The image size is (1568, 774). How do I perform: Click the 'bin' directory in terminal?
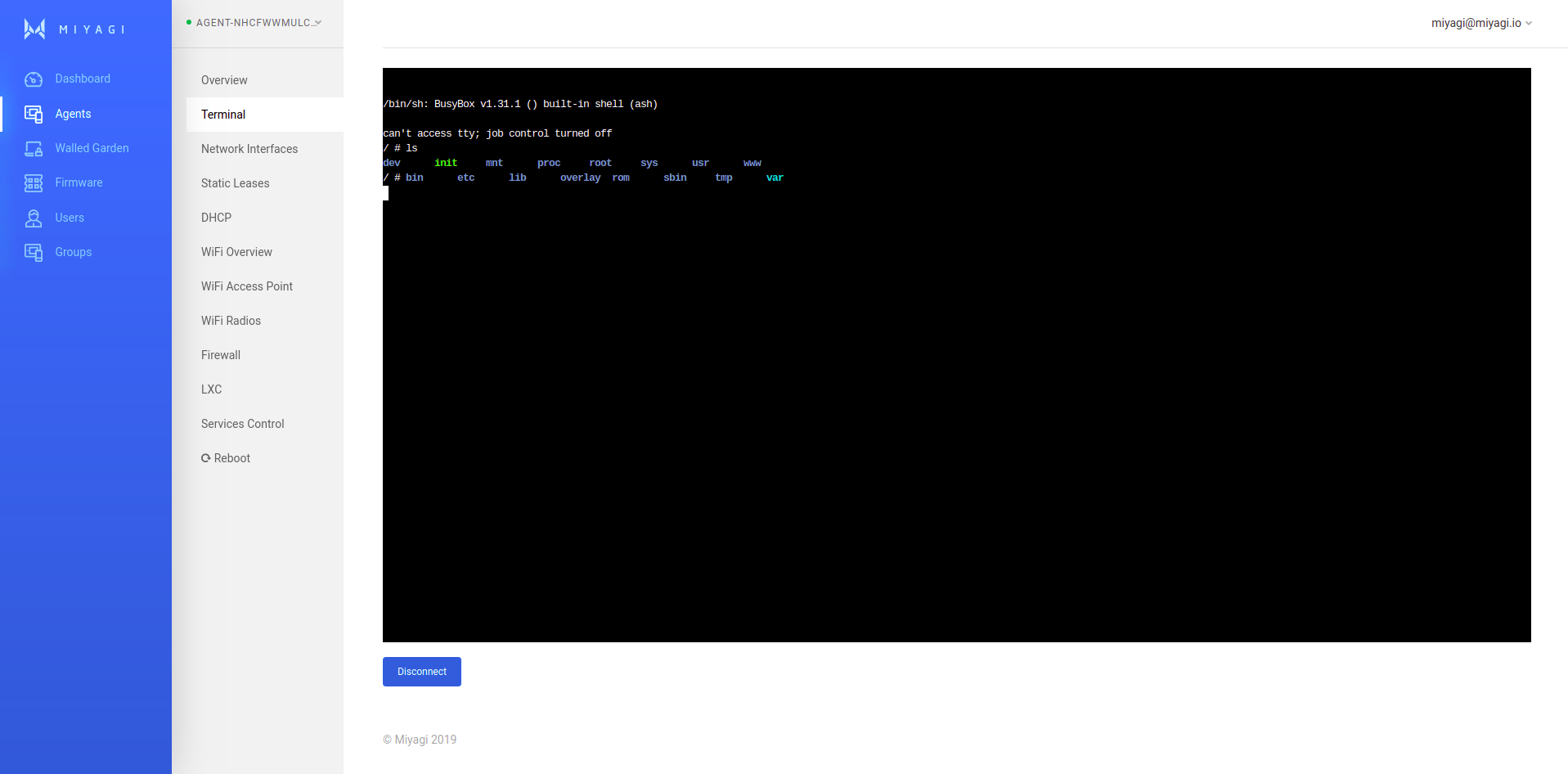(x=415, y=178)
